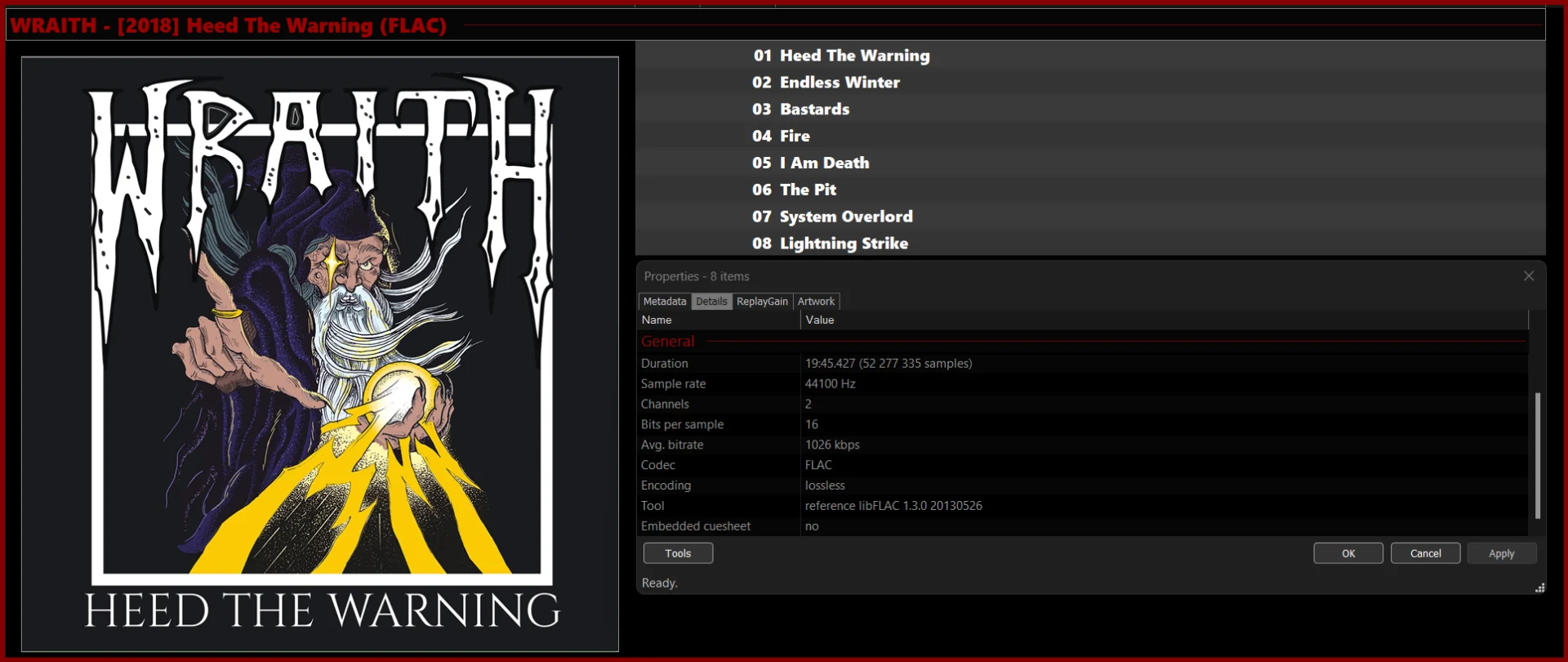Select the Embedded cuesheet row

coord(1083,526)
